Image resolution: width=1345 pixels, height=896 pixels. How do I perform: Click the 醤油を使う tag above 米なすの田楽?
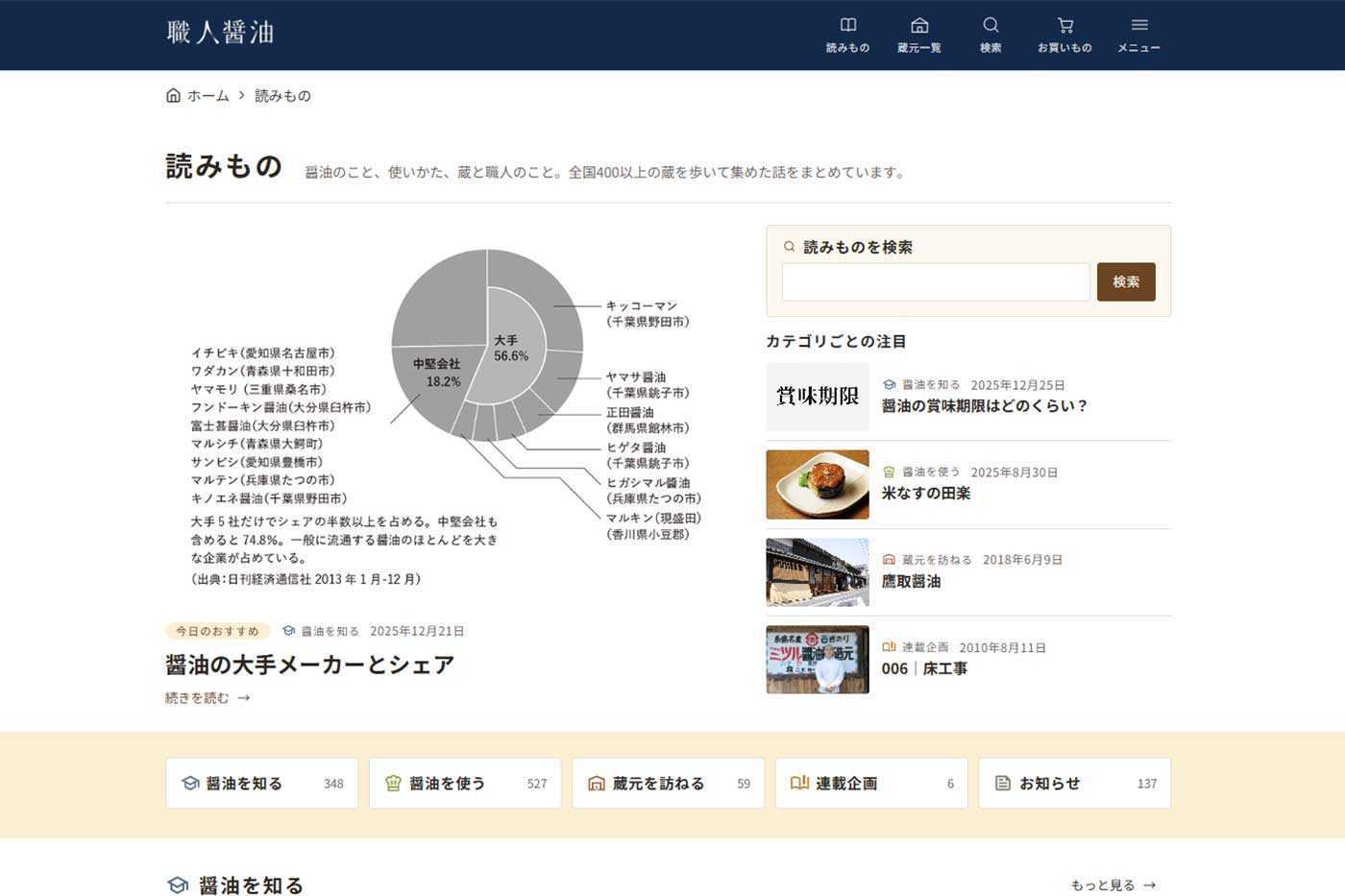coord(931,472)
